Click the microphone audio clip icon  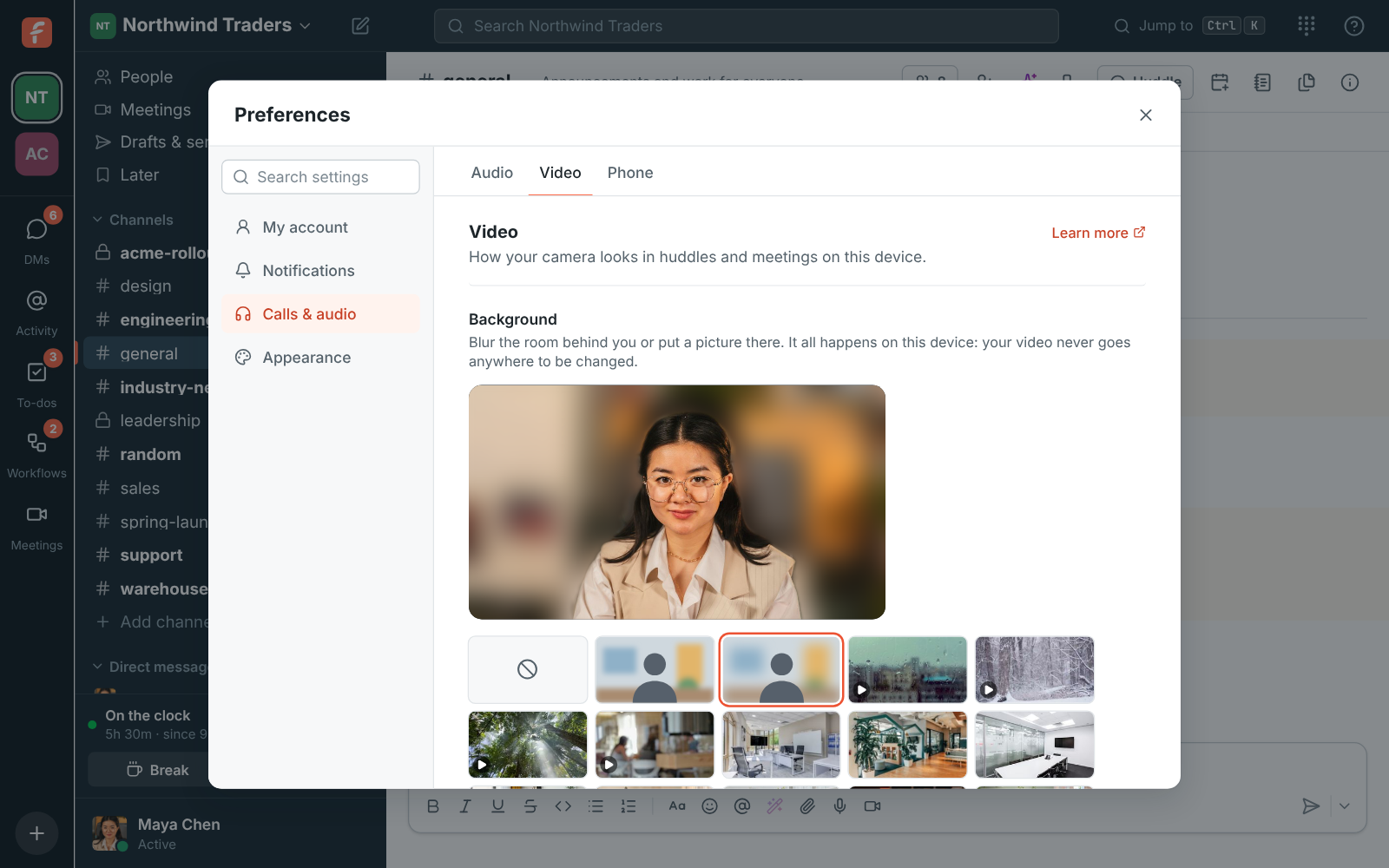click(x=839, y=806)
